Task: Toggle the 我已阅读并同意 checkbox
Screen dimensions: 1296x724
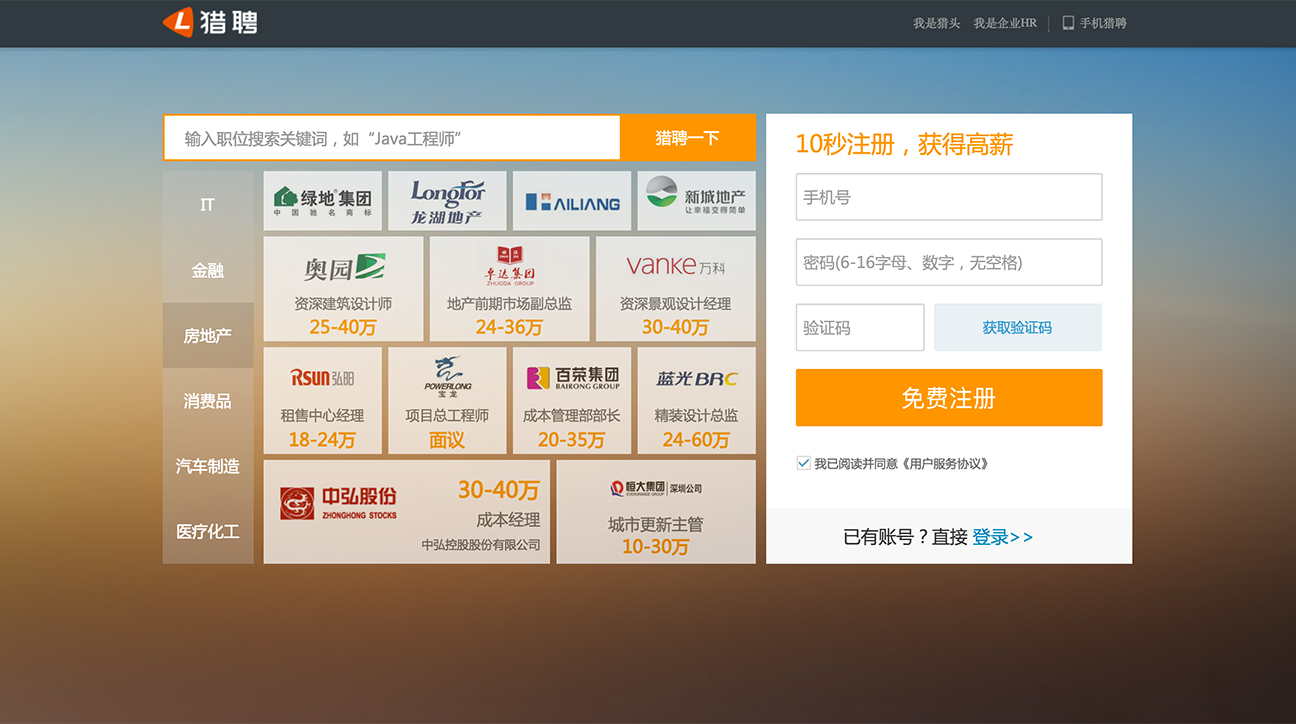Action: [803, 463]
